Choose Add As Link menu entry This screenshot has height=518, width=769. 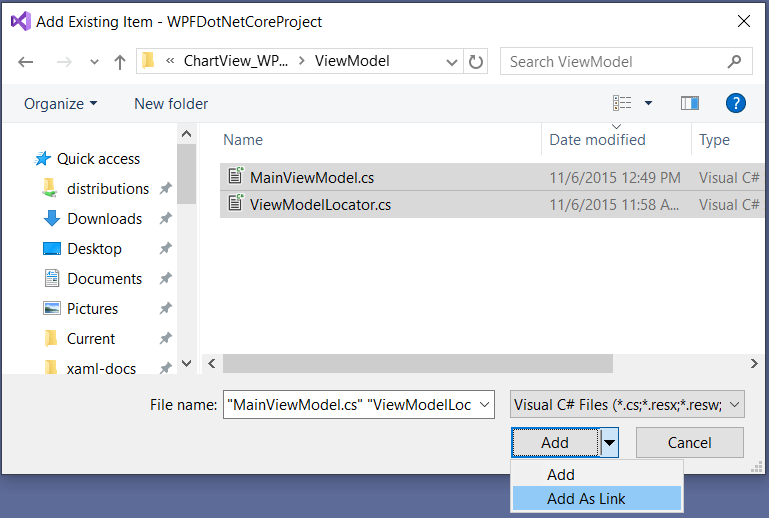[x=597, y=498]
